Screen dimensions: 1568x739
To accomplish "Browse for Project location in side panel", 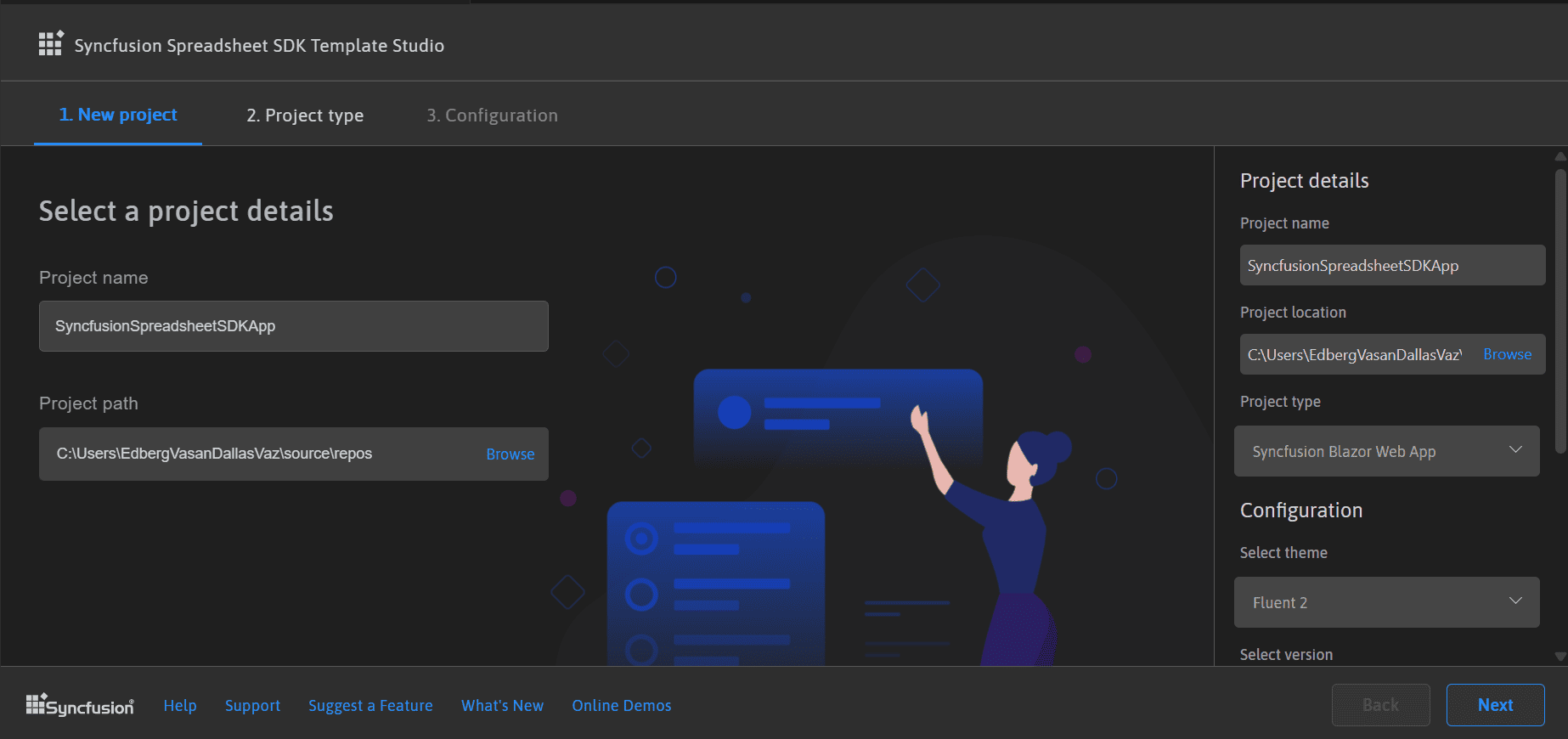I will 1507,354.
